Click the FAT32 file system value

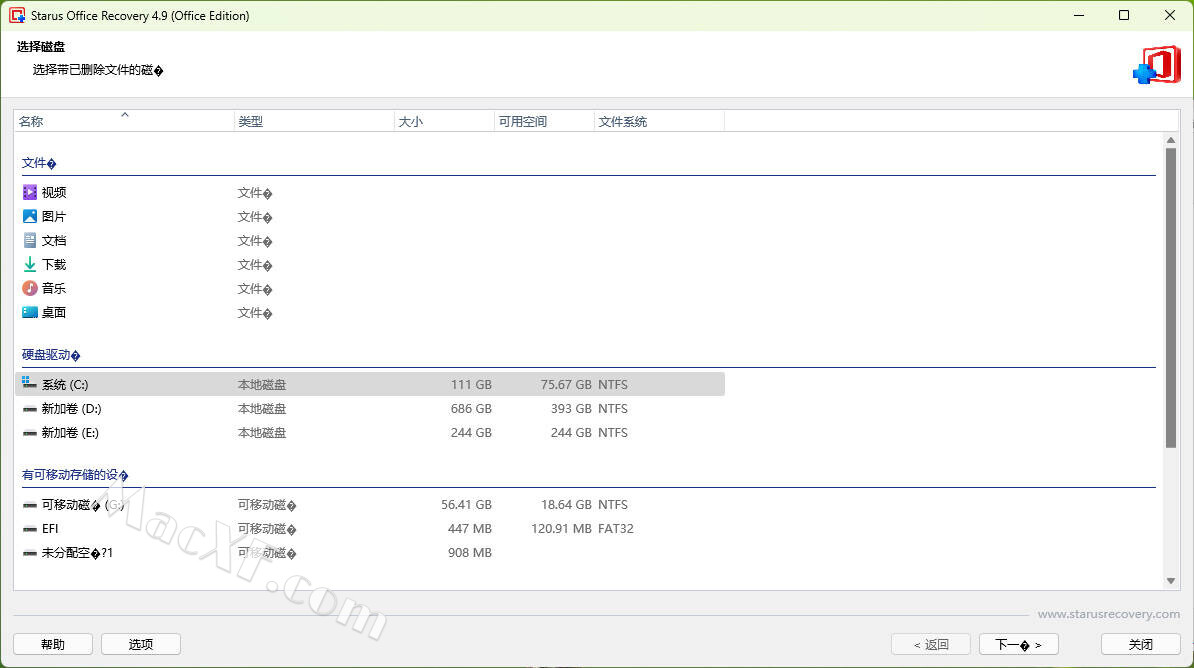616,529
